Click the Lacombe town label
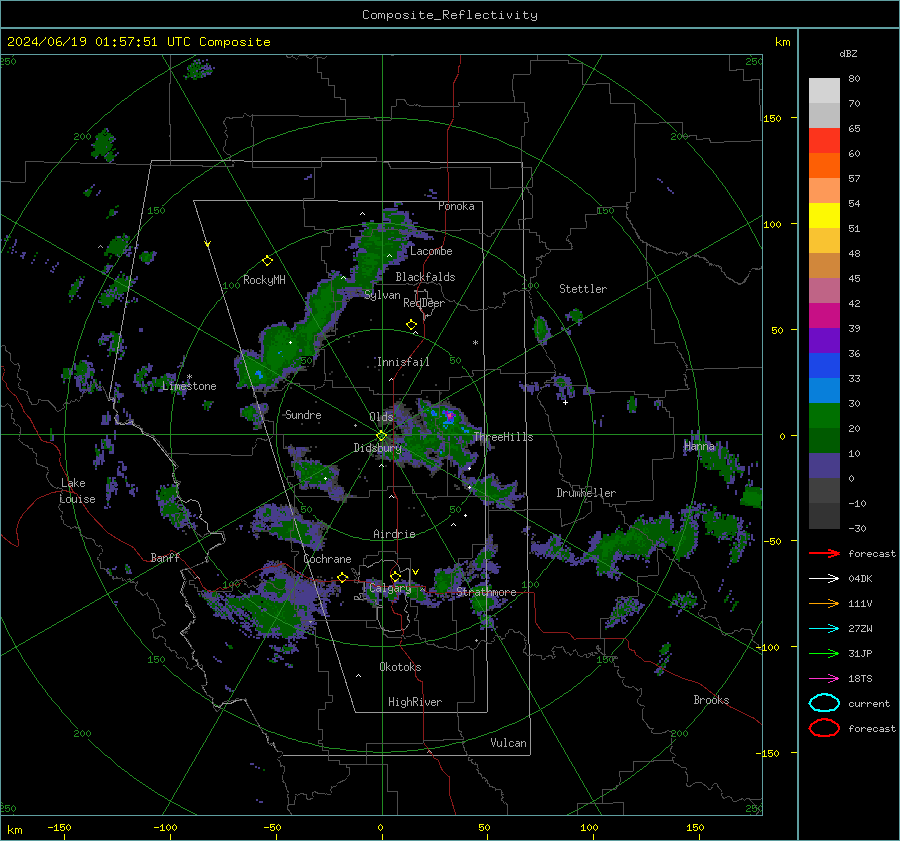This screenshot has height=841, width=900. 431,251
